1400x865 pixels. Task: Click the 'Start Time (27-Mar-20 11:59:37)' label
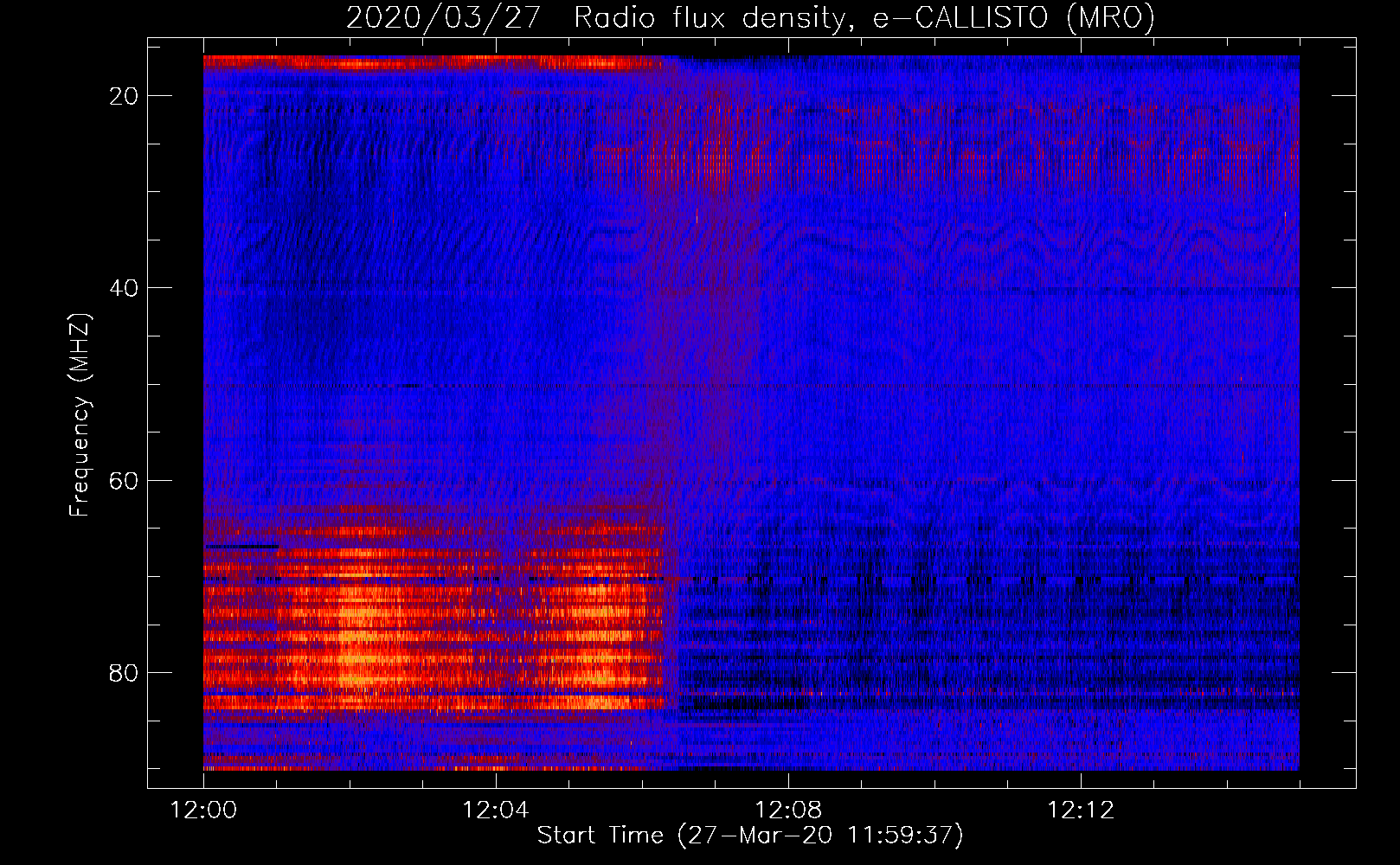coord(750,836)
